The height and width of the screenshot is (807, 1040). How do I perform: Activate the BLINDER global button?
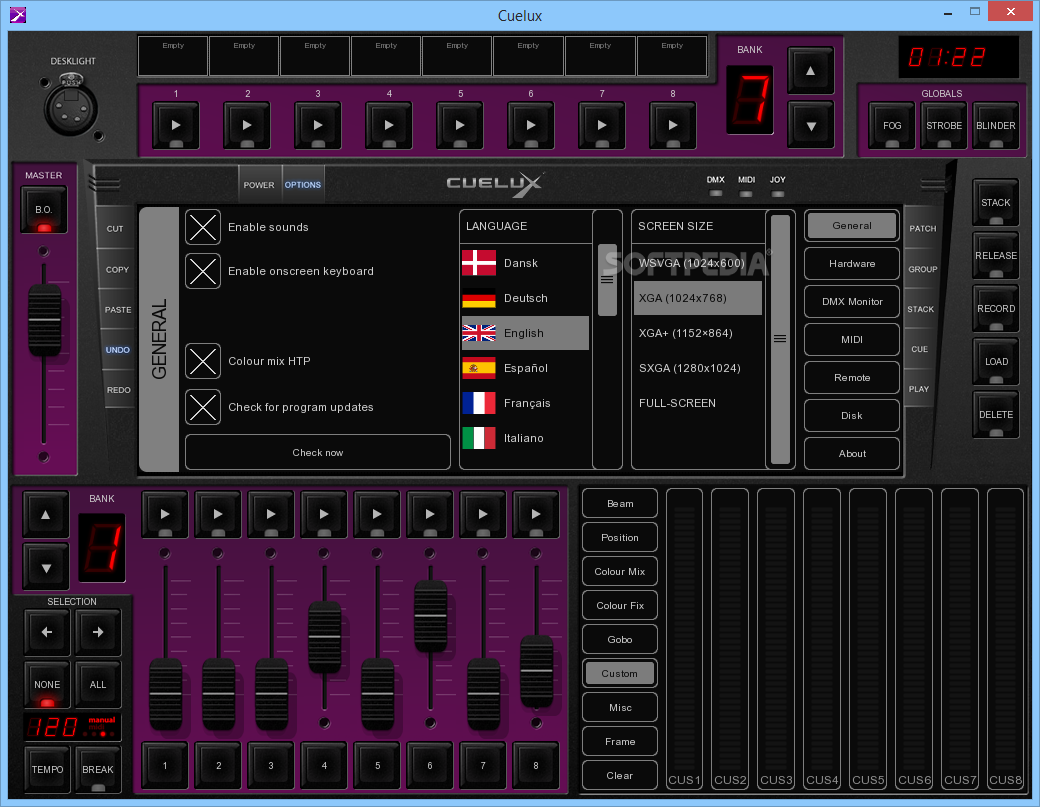(996, 125)
